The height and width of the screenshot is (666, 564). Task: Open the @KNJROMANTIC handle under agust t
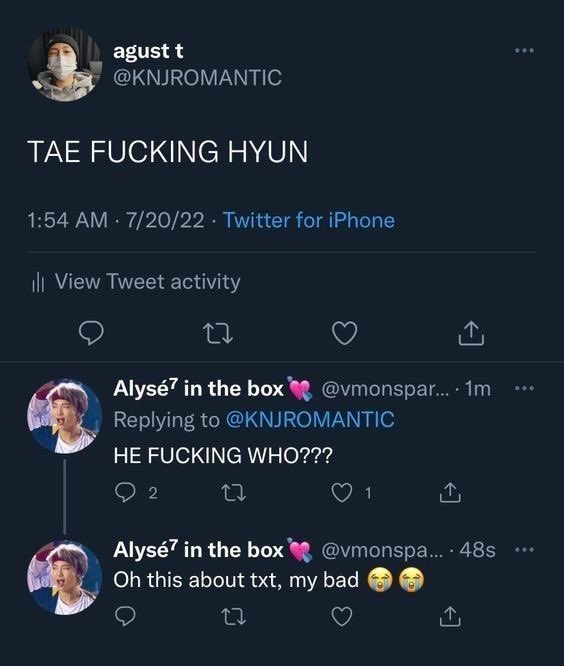coord(197,78)
